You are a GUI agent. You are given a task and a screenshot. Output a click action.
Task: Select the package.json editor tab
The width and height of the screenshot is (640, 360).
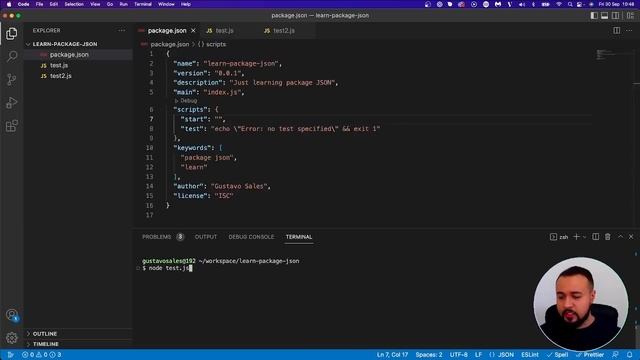tap(167, 31)
